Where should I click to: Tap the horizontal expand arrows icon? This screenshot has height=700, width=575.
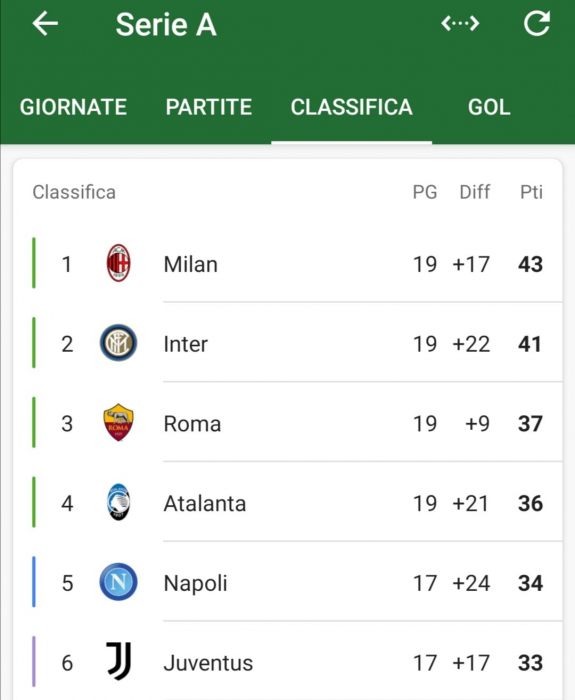(x=460, y=23)
